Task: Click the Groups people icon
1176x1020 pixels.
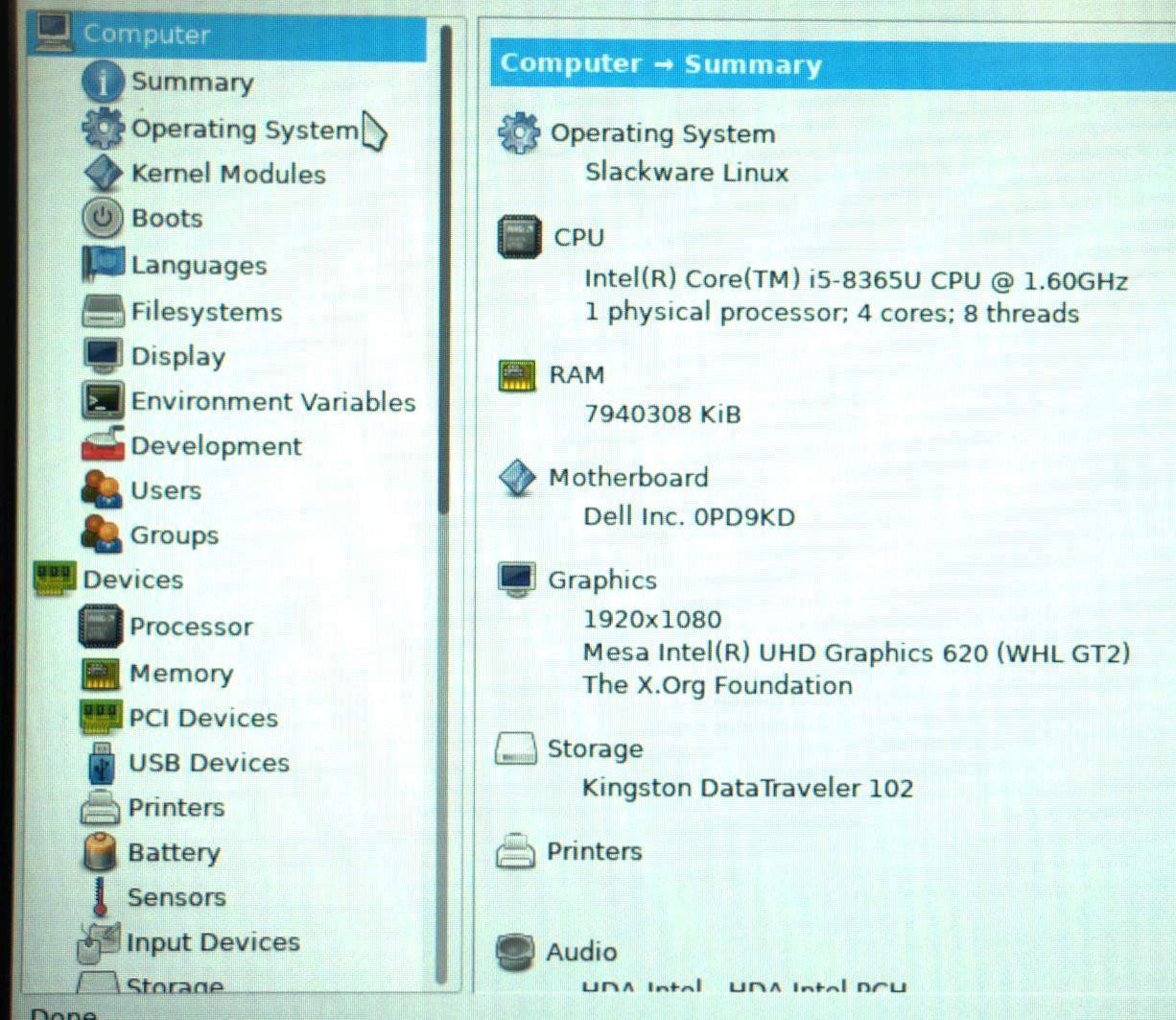Action: tap(102, 534)
